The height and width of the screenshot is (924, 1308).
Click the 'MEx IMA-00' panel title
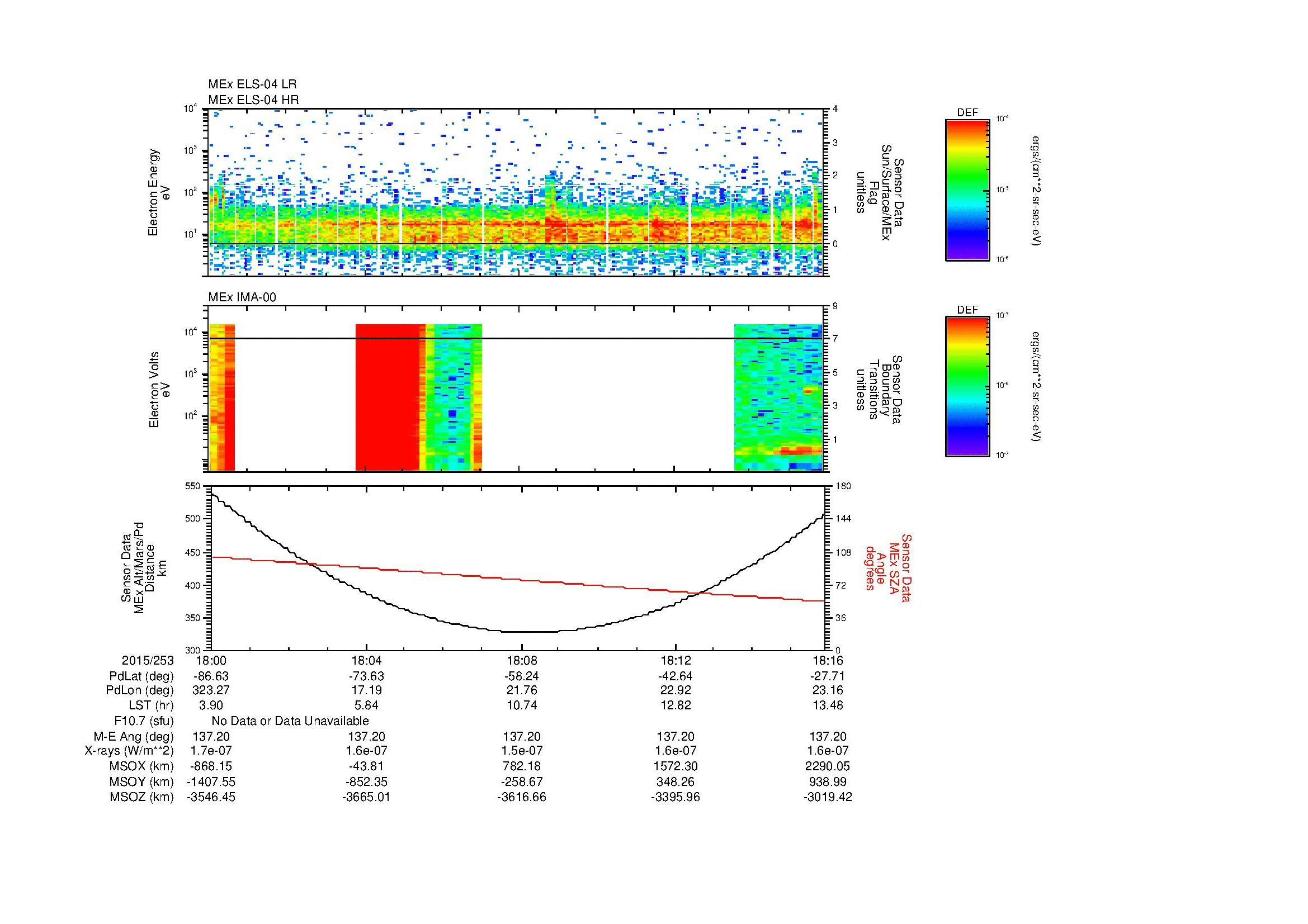click(242, 298)
